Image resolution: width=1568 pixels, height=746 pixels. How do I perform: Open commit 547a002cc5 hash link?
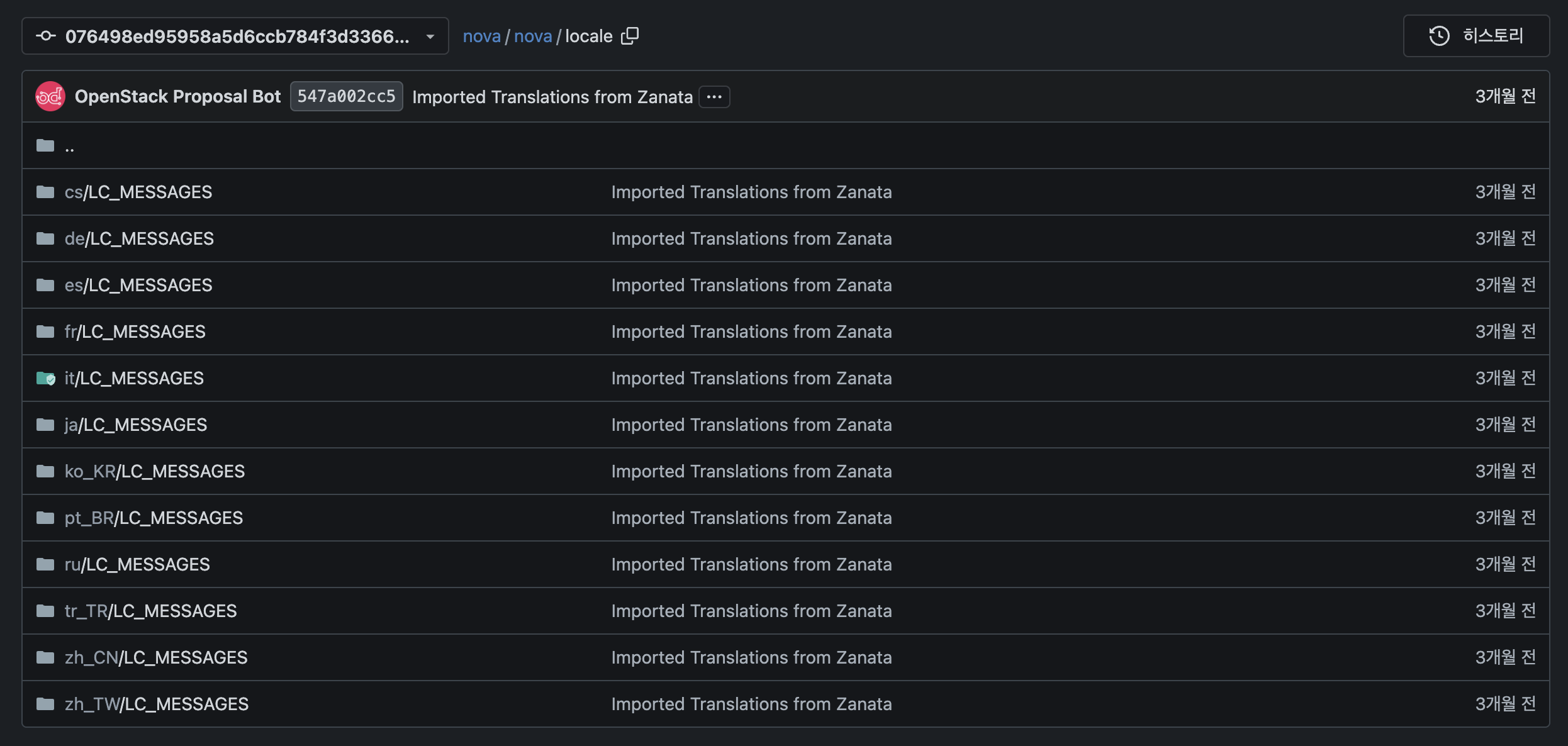(x=346, y=96)
